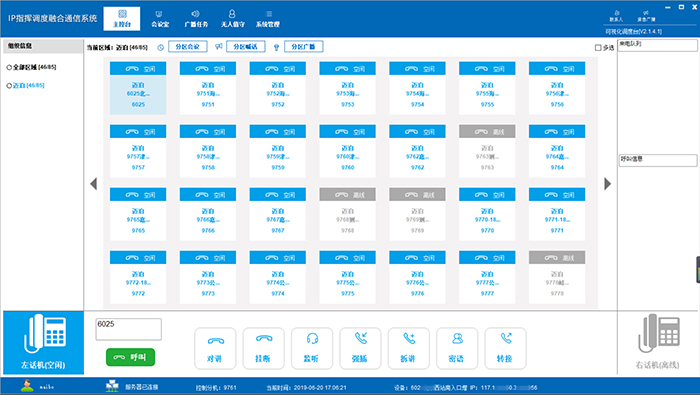700x395 pixels.
Task: Select the offline terminal card 9778
Action: pos(557,277)
